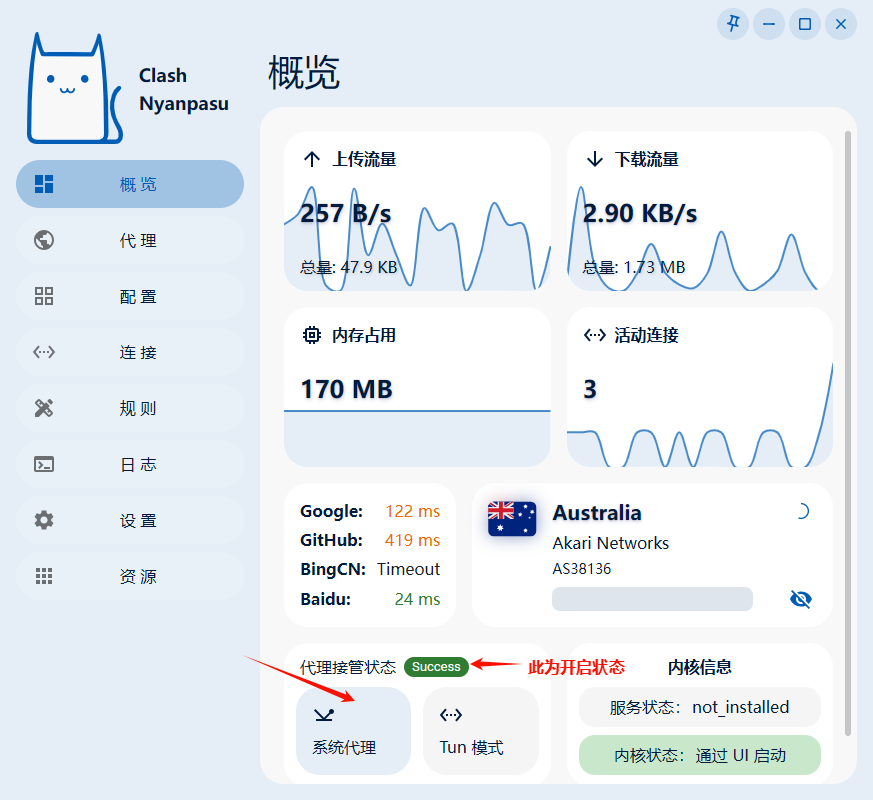Image resolution: width=873 pixels, height=800 pixels.
Task: Click the 170 MB memory usage value
Action: coord(346,389)
